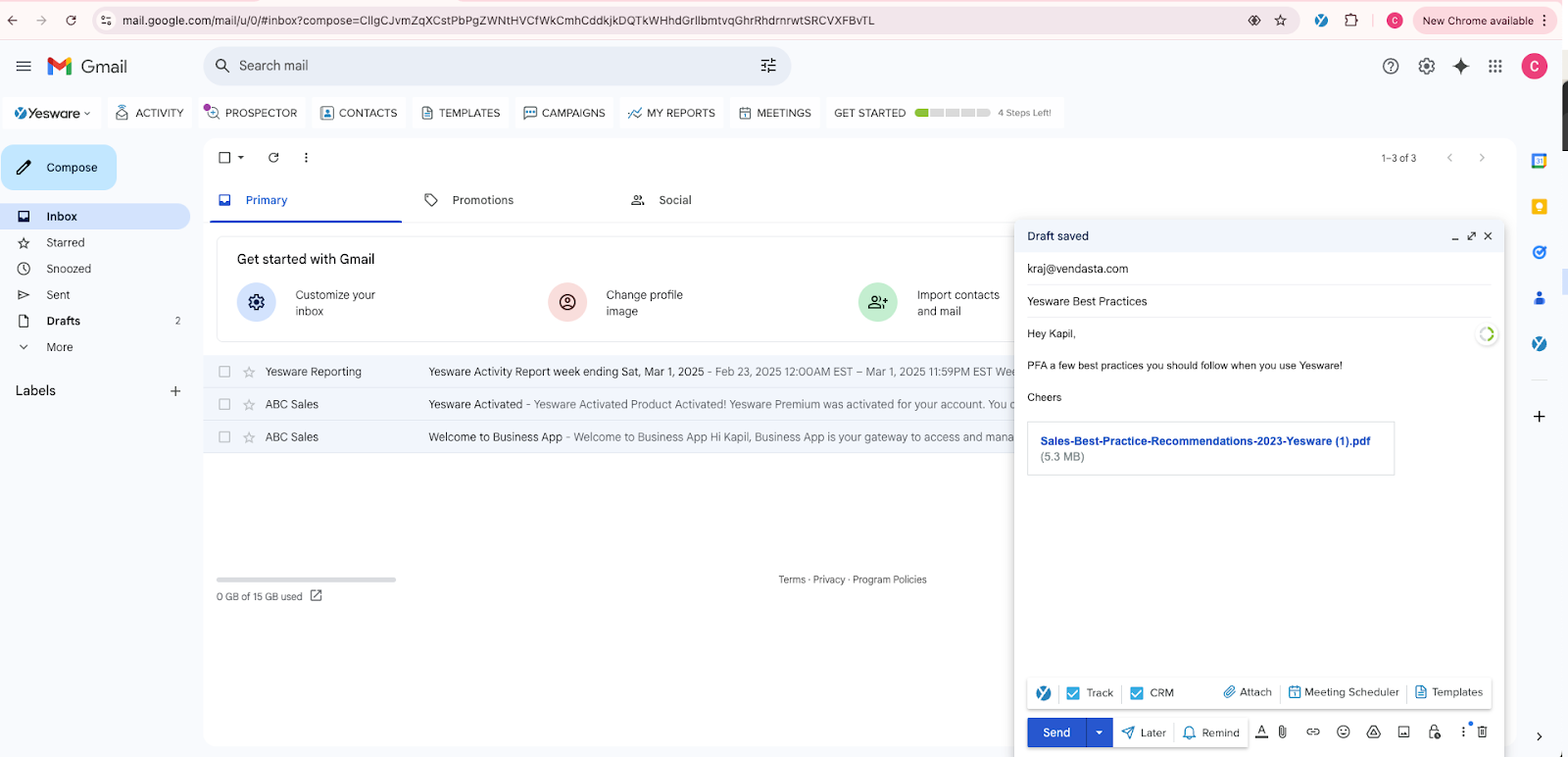
Task: Open Google Keep side panel icon
Action: click(x=1540, y=206)
